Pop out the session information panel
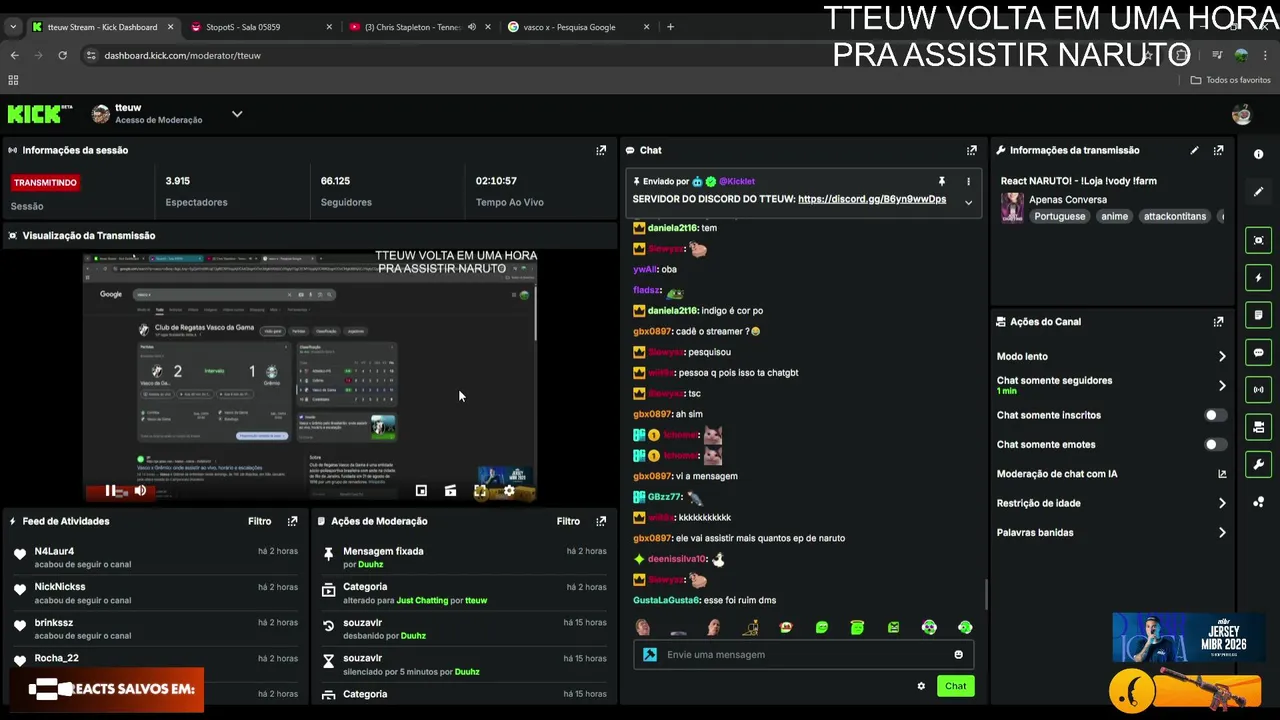Image resolution: width=1280 pixels, height=720 pixels. point(601,150)
